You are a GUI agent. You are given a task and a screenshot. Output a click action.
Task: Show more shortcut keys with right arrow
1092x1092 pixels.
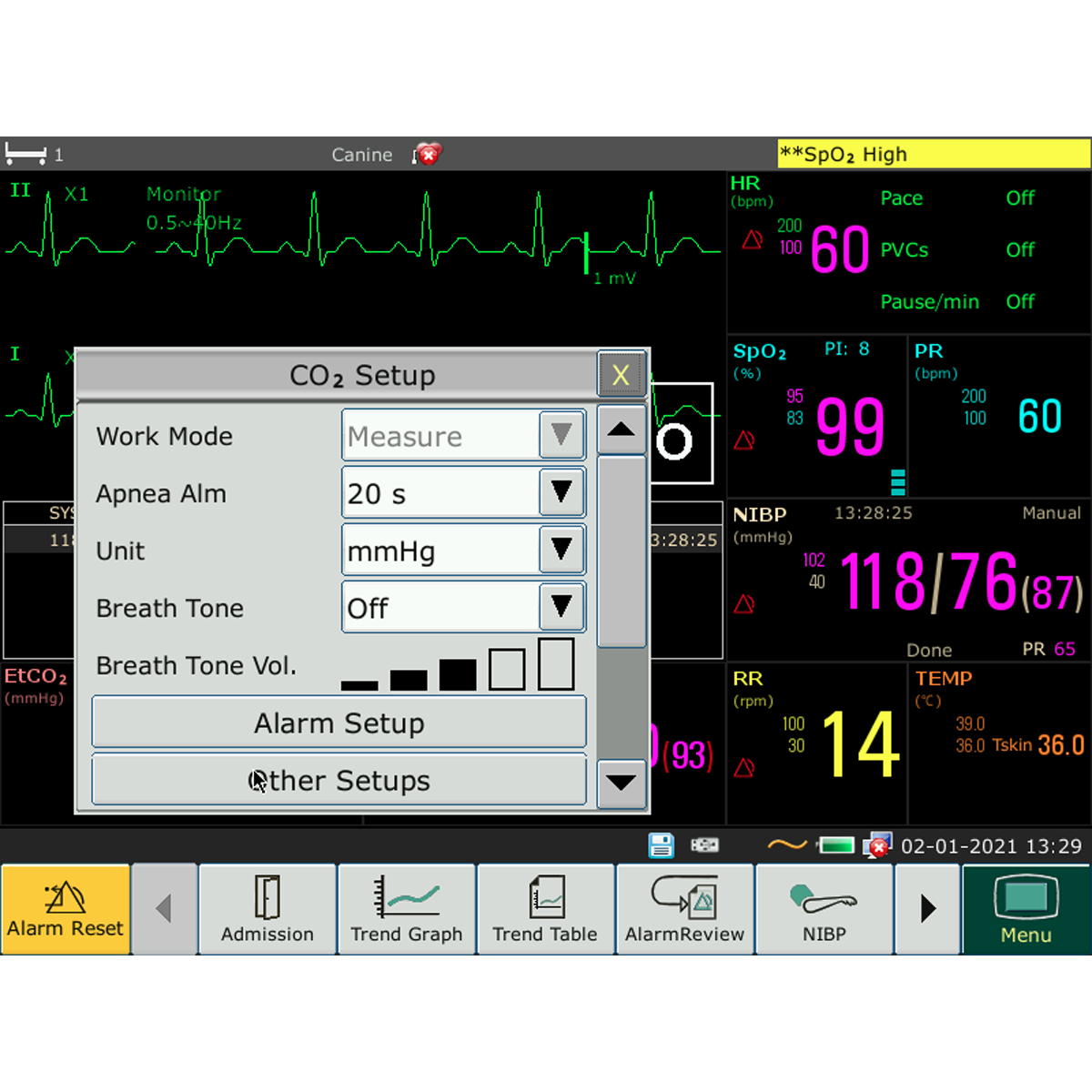928,909
